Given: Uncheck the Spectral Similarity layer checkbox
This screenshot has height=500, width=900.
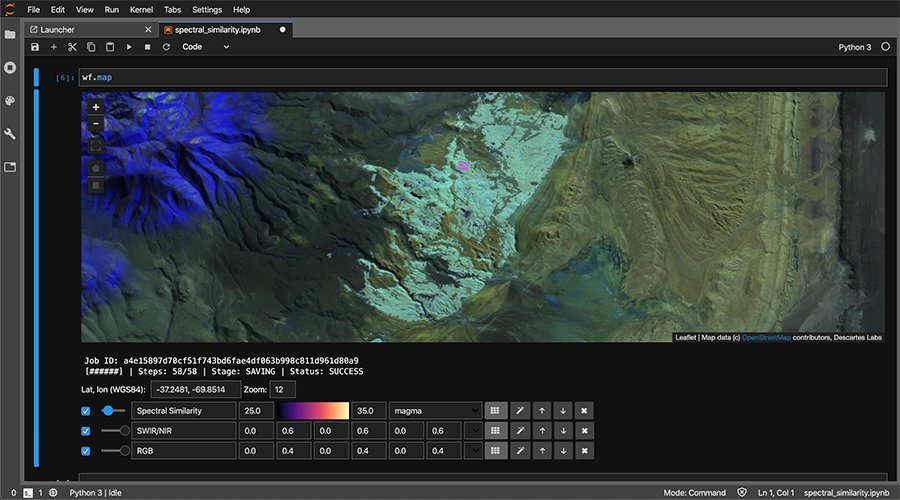Looking at the screenshot, I should click(x=86, y=411).
